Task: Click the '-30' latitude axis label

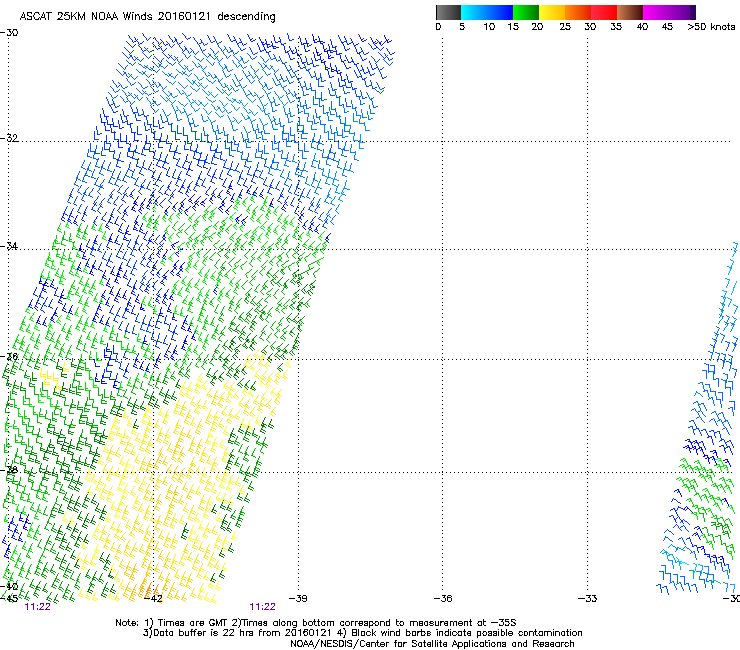Action: point(9,33)
